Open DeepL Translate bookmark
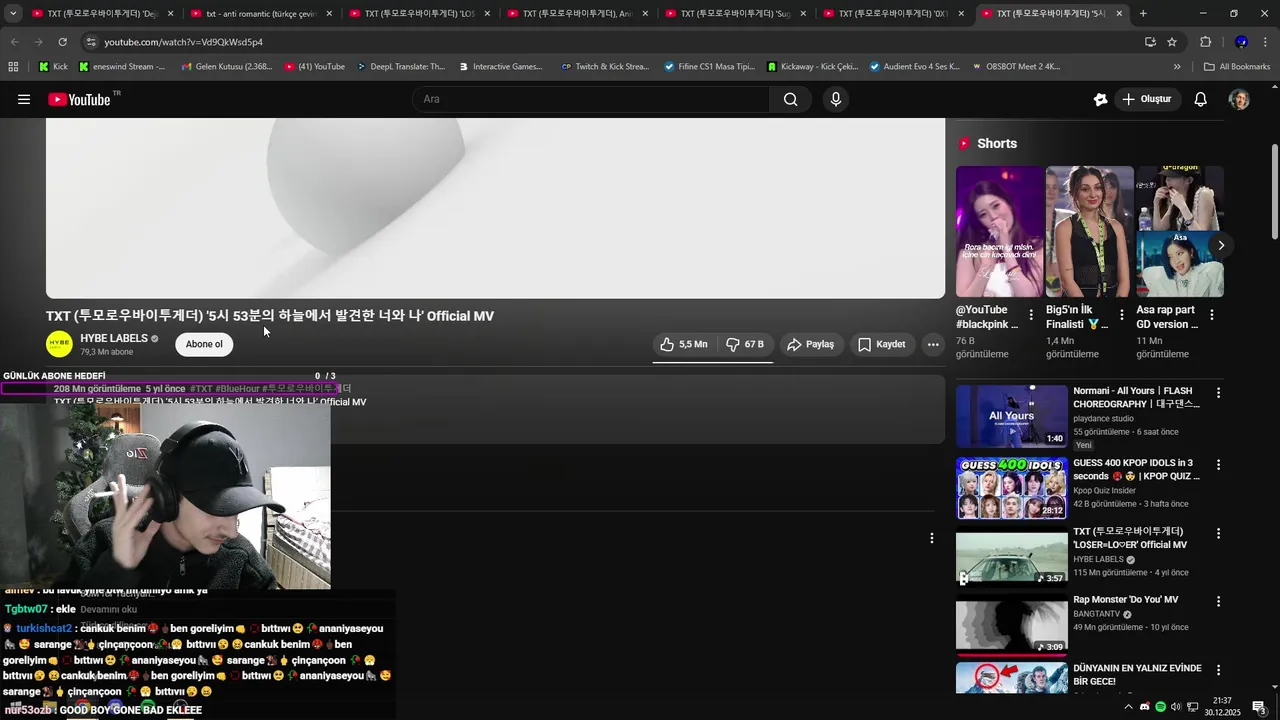This screenshot has width=1280, height=720. point(400,67)
